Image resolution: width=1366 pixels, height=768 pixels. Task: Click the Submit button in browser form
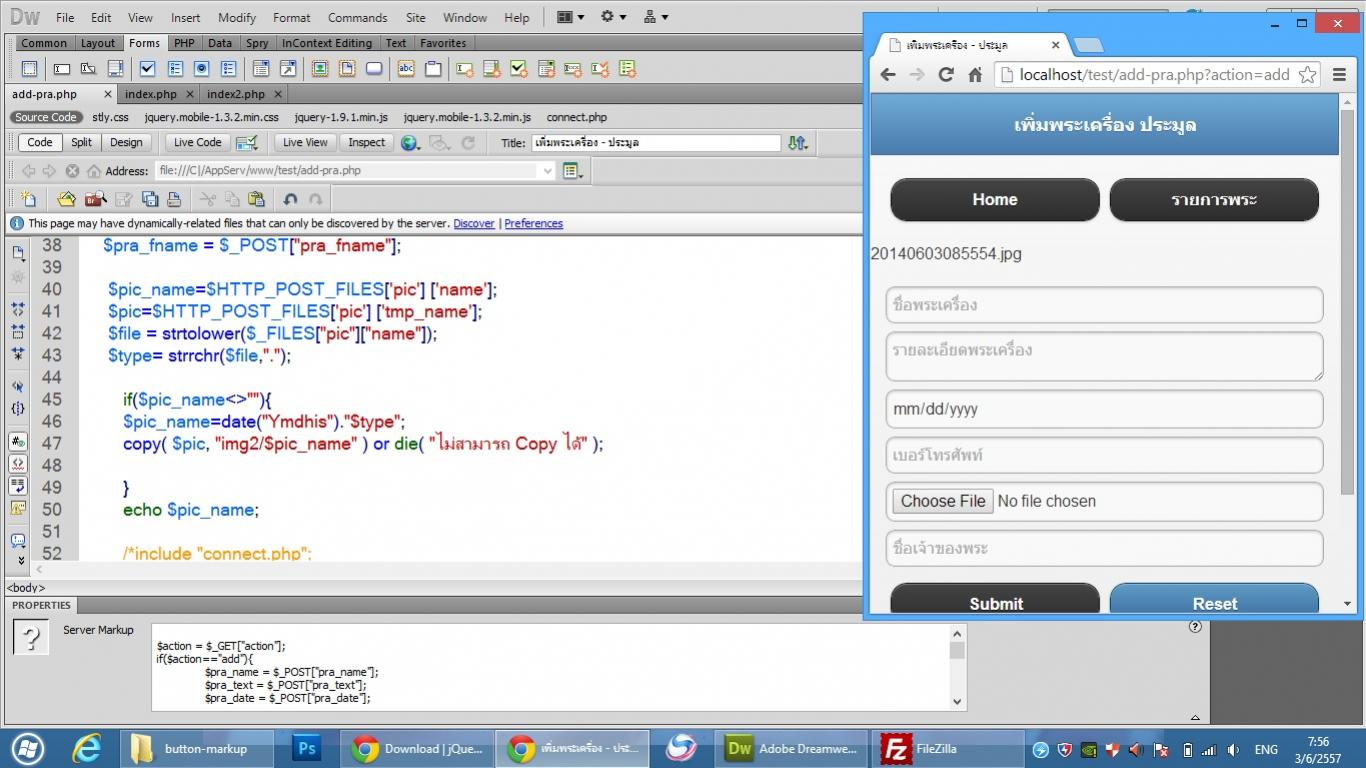click(995, 600)
